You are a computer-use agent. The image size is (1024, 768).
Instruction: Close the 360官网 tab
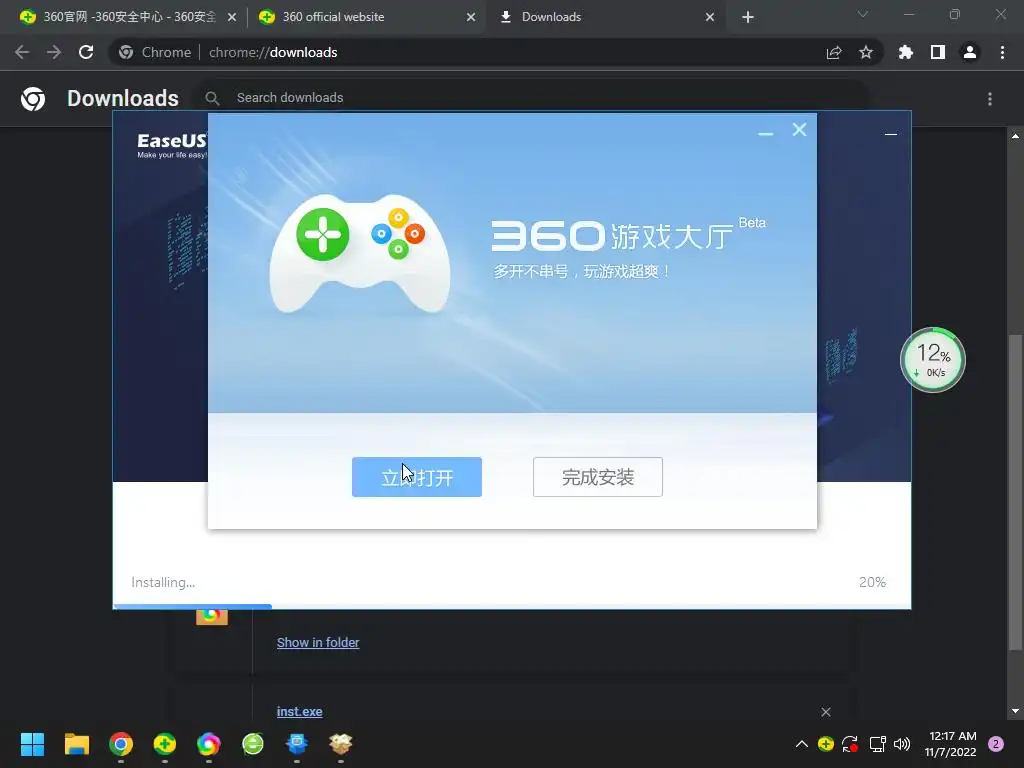coord(232,17)
